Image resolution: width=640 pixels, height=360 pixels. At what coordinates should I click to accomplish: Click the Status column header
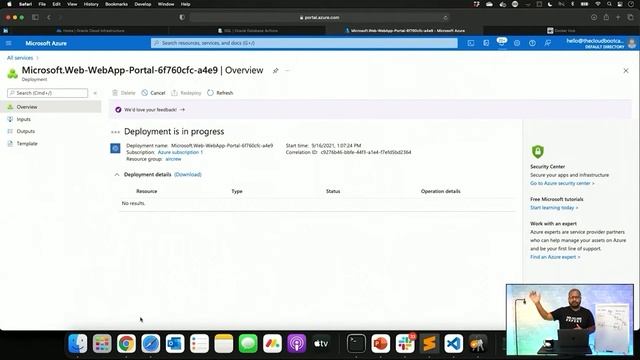(x=333, y=191)
